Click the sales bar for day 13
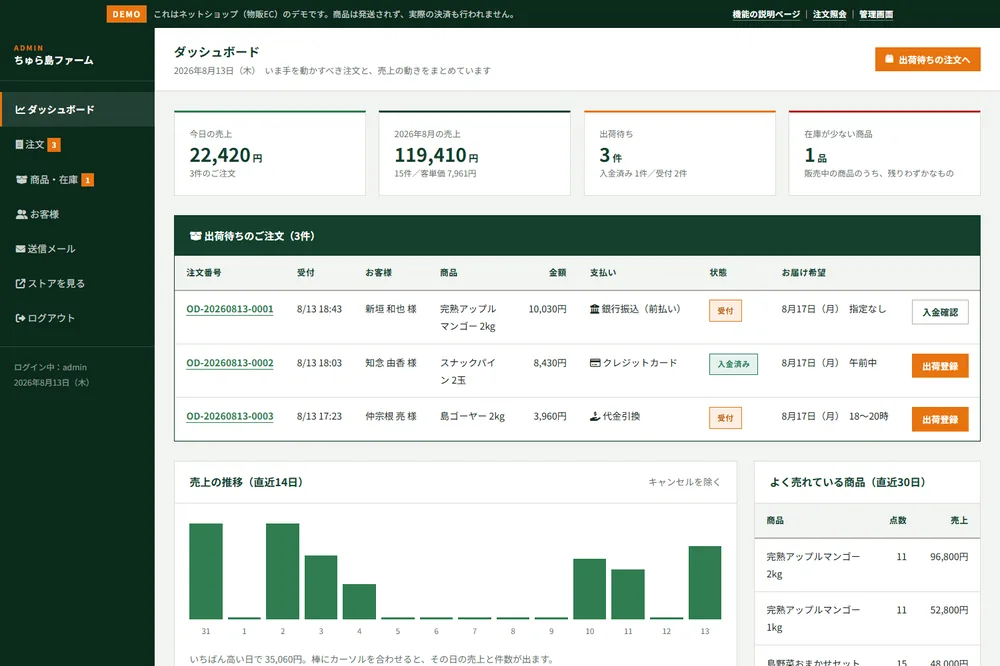 click(705, 582)
